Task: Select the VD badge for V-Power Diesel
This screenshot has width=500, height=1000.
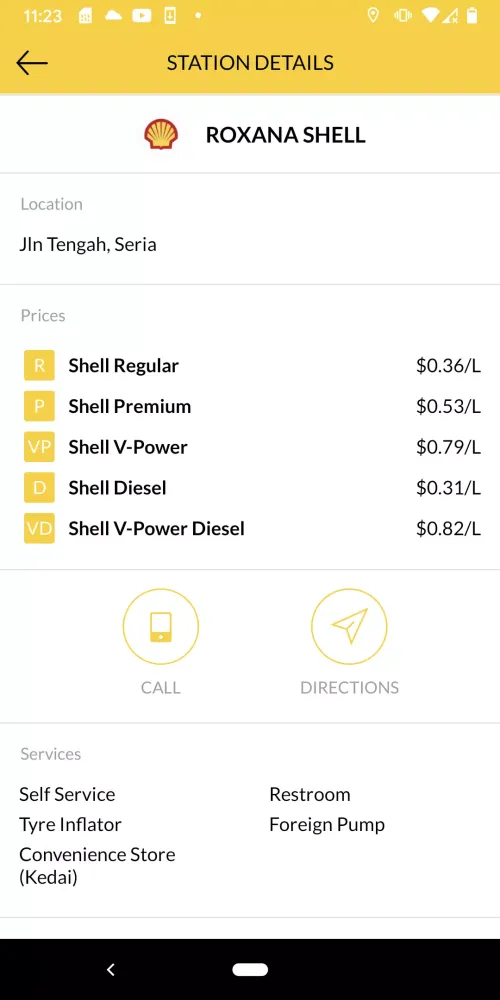Action: pyautogui.click(x=40, y=529)
